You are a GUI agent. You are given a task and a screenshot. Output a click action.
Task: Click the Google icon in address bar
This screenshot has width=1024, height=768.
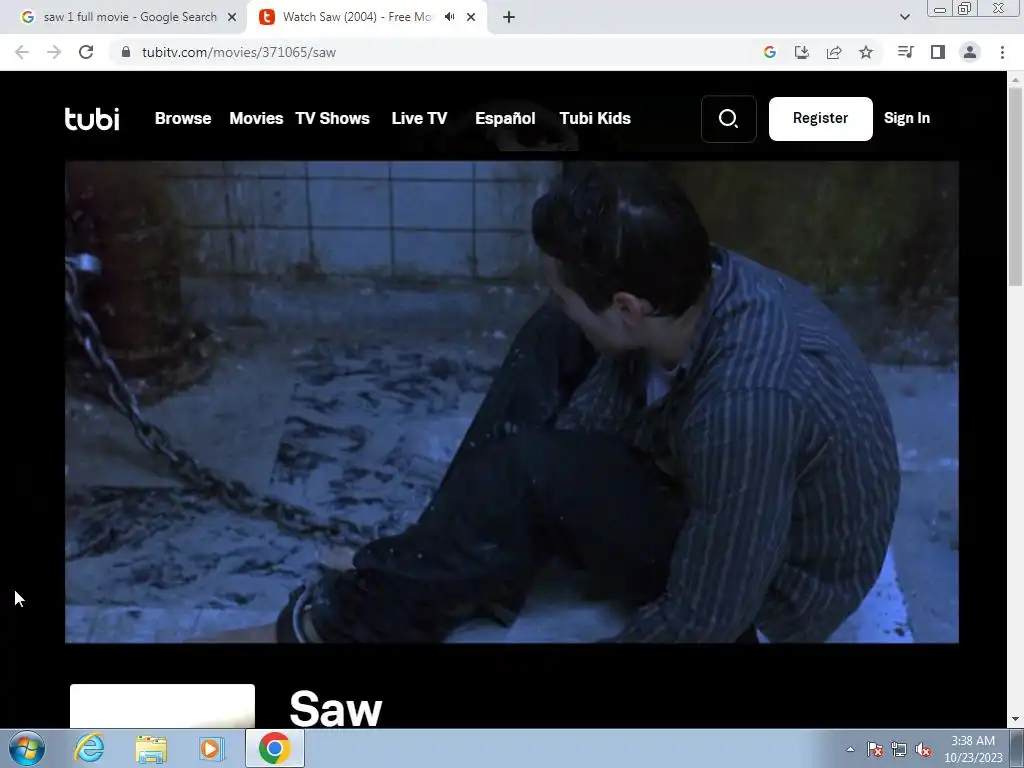pos(770,52)
